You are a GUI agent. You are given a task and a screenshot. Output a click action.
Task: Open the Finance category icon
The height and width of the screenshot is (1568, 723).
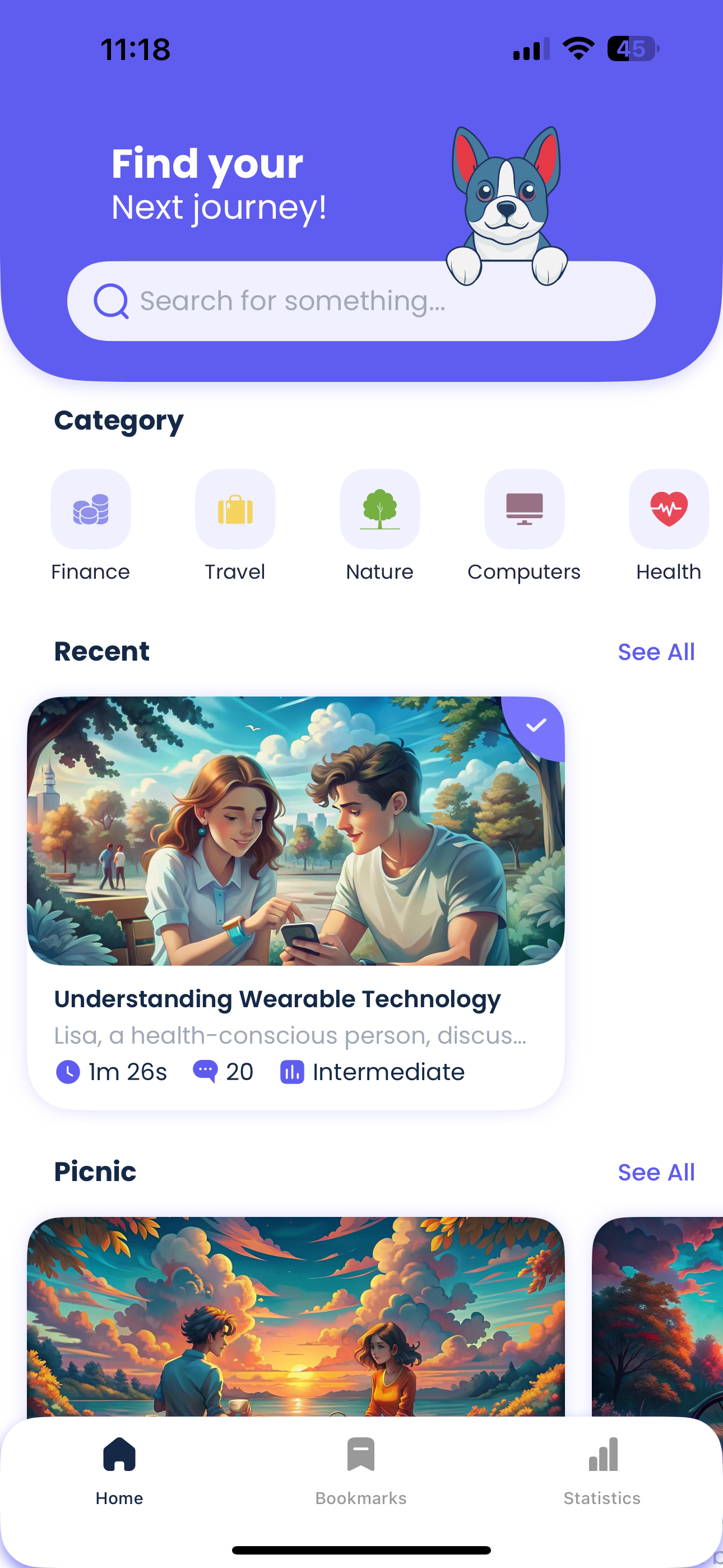pyautogui.click(x=91, y=509)
